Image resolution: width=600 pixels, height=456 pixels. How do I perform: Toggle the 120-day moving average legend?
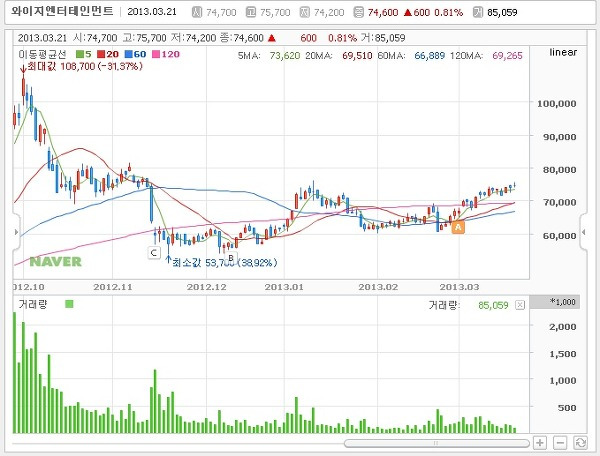tap(166, 54)
